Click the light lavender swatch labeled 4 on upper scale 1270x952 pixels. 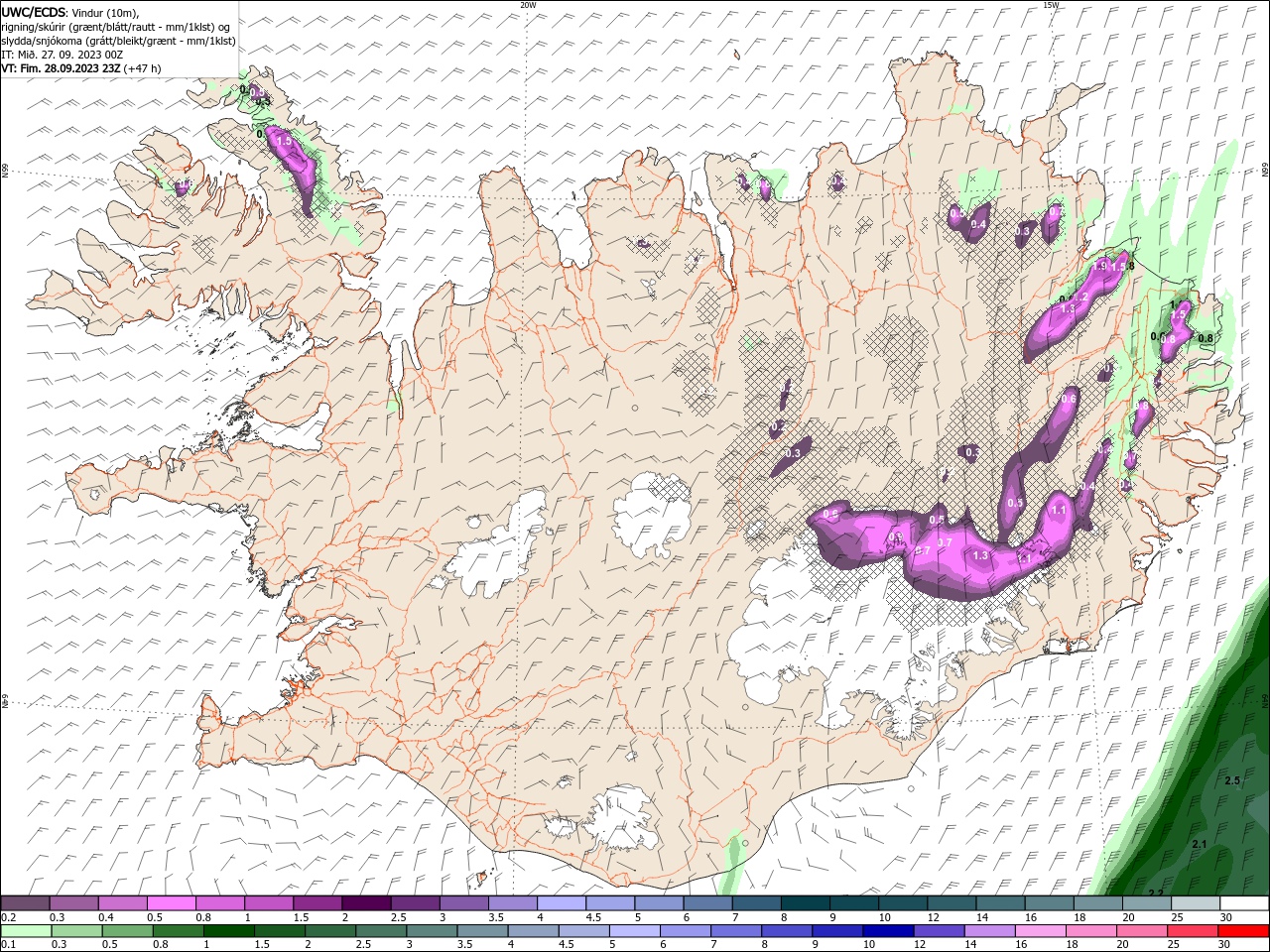coord(562,903)
